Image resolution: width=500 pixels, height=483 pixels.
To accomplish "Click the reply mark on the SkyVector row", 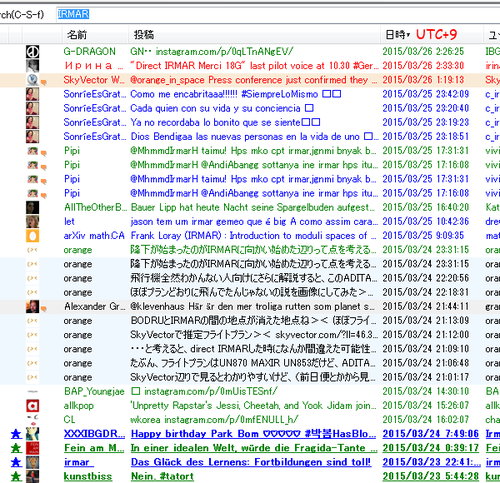I will coord(43,82).
